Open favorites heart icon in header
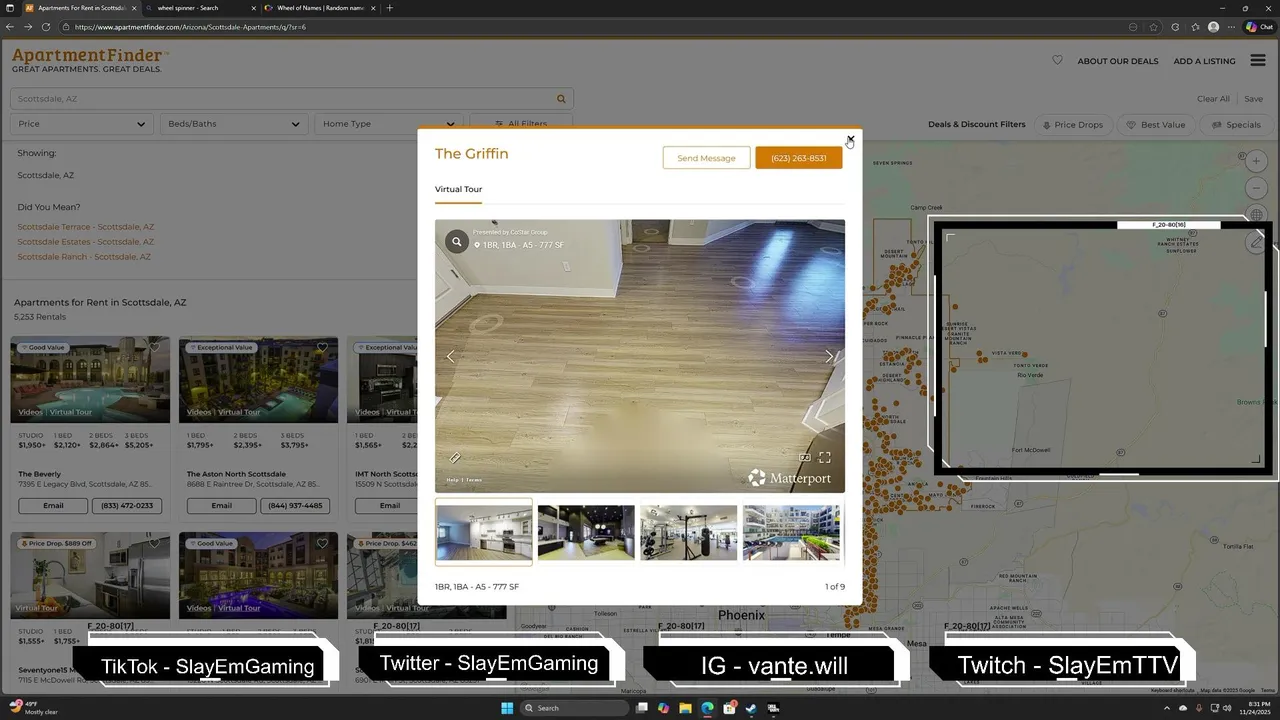This screenshot has width=1280, height=720. [1057, 60]
